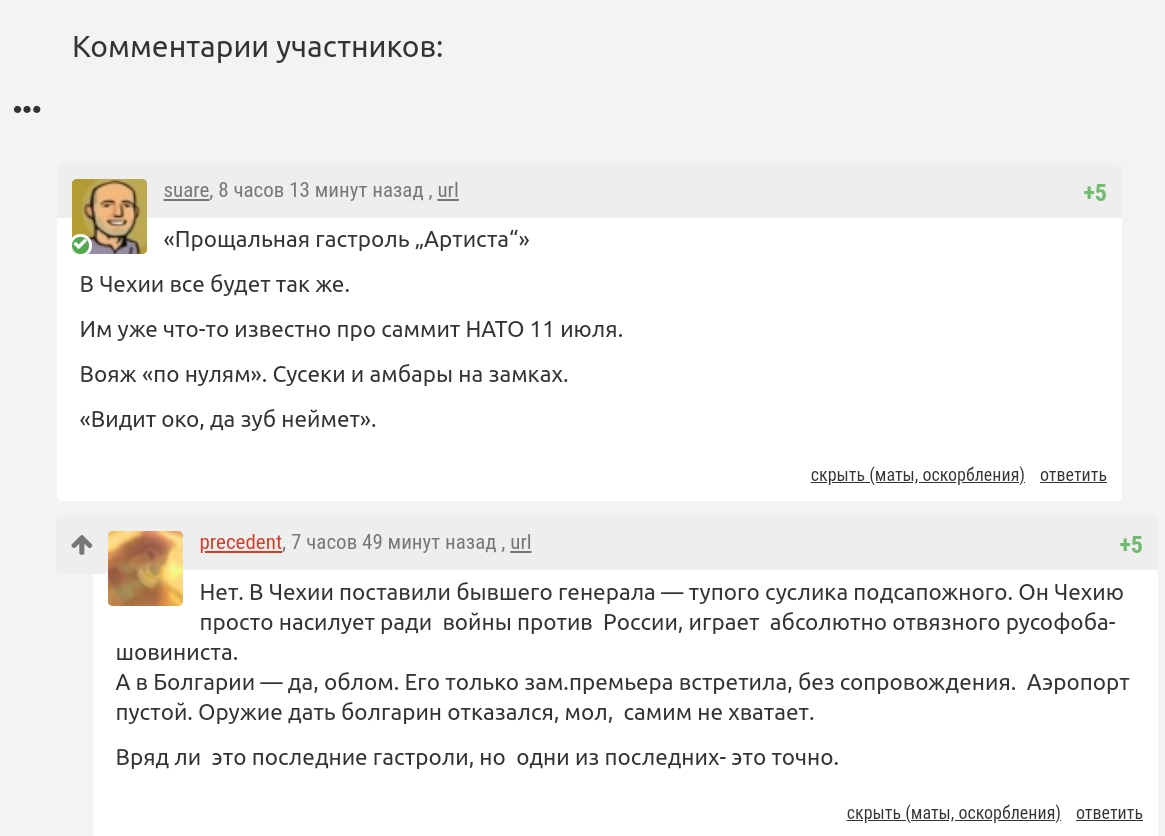The image size is (1165, 836).
Task: Click the +5 rating on suare's comment
Action: pos(1095,193)
